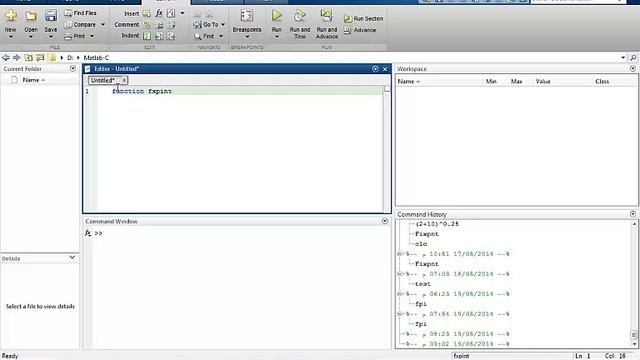
Task: Open the Command History panel actions circle
Action: (633, 214)
